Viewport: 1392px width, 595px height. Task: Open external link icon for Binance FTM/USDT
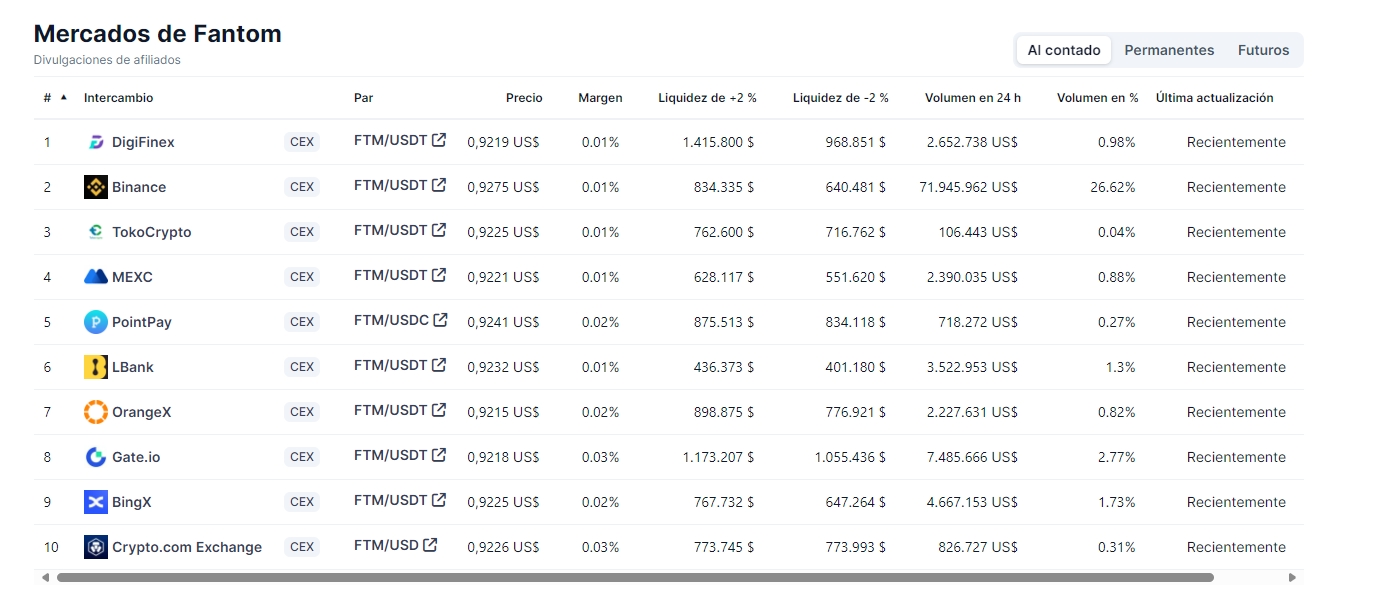[439, 185]
